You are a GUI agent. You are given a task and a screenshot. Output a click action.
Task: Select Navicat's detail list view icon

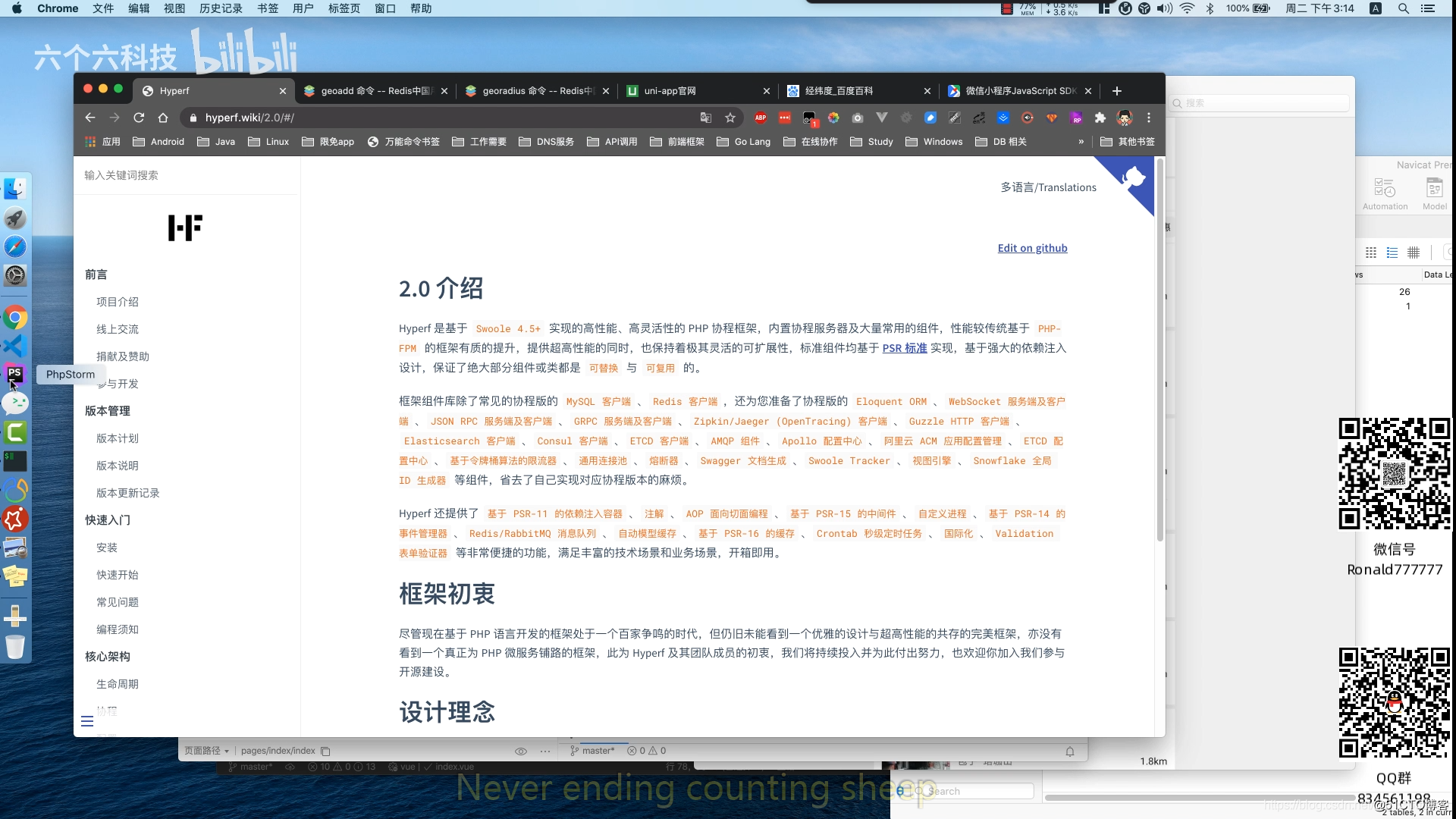[x=1392, y=253]
